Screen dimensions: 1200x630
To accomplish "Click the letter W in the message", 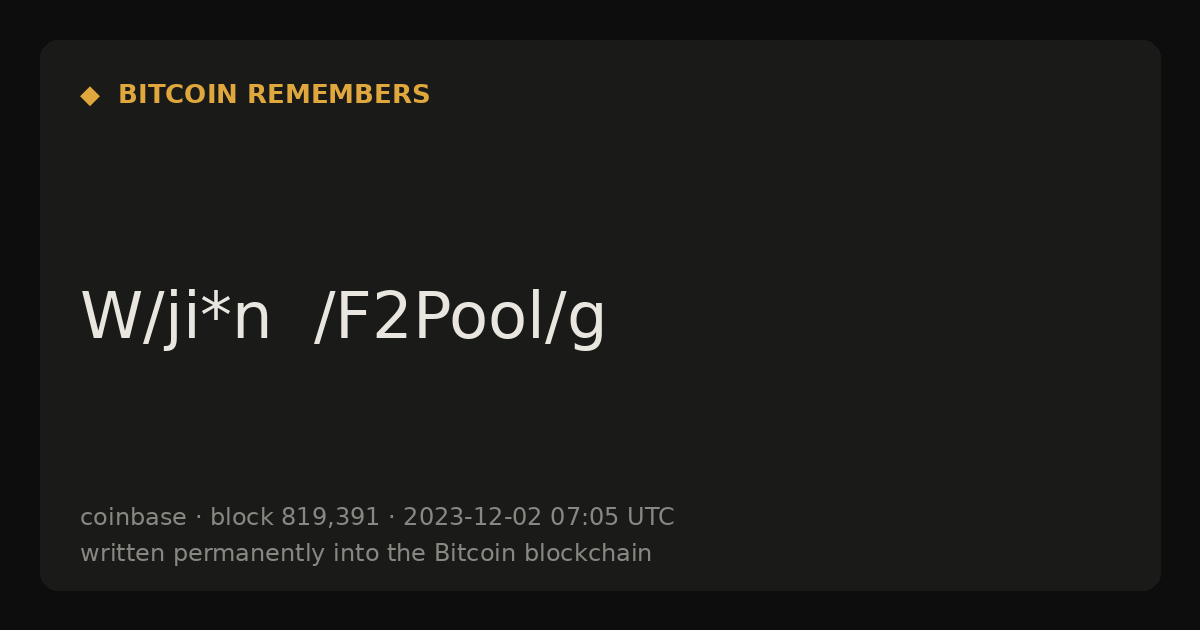I will point(109,317).
